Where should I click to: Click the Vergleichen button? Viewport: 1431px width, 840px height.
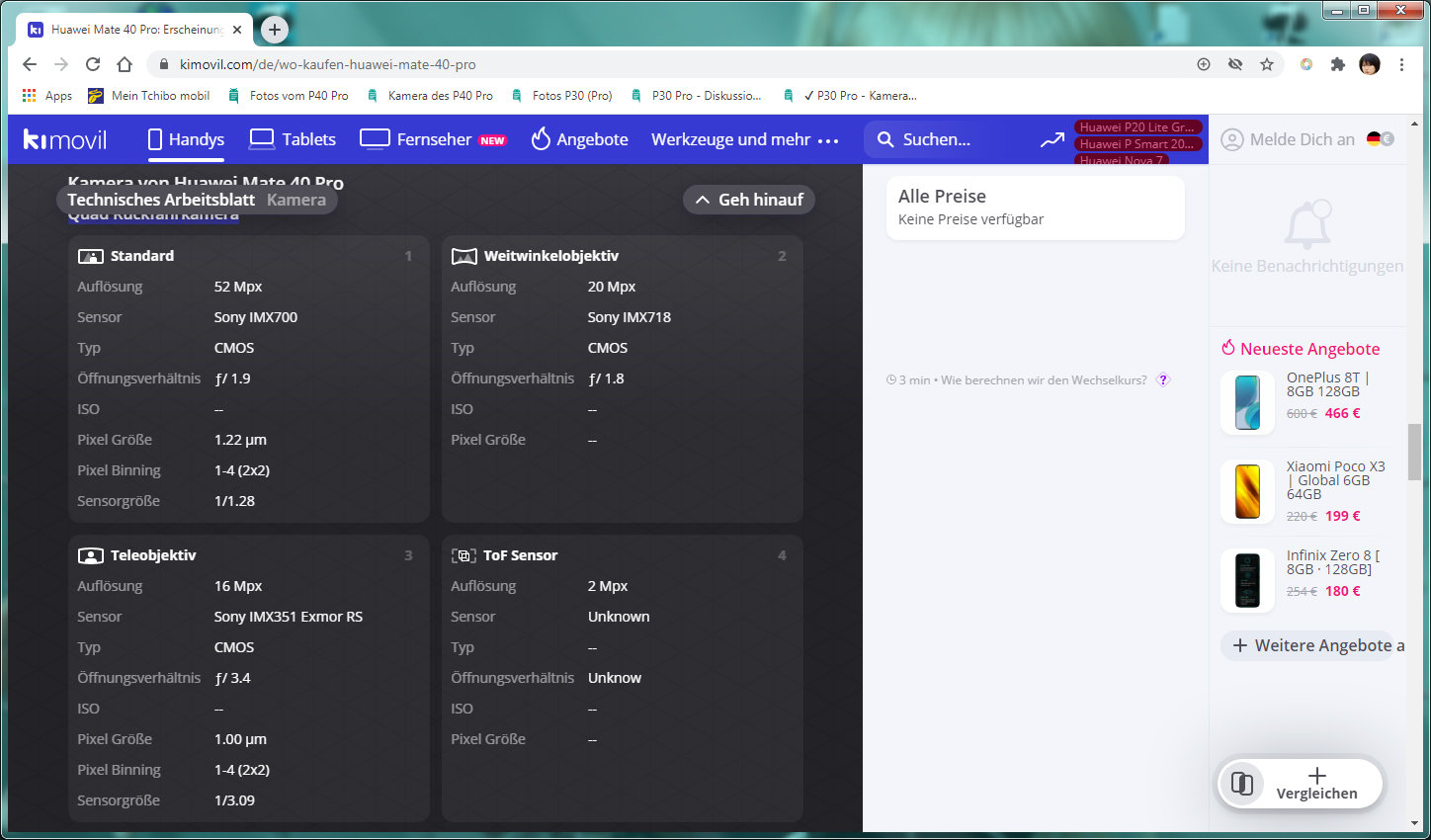pyautogui.click(x=1316, y=785)
